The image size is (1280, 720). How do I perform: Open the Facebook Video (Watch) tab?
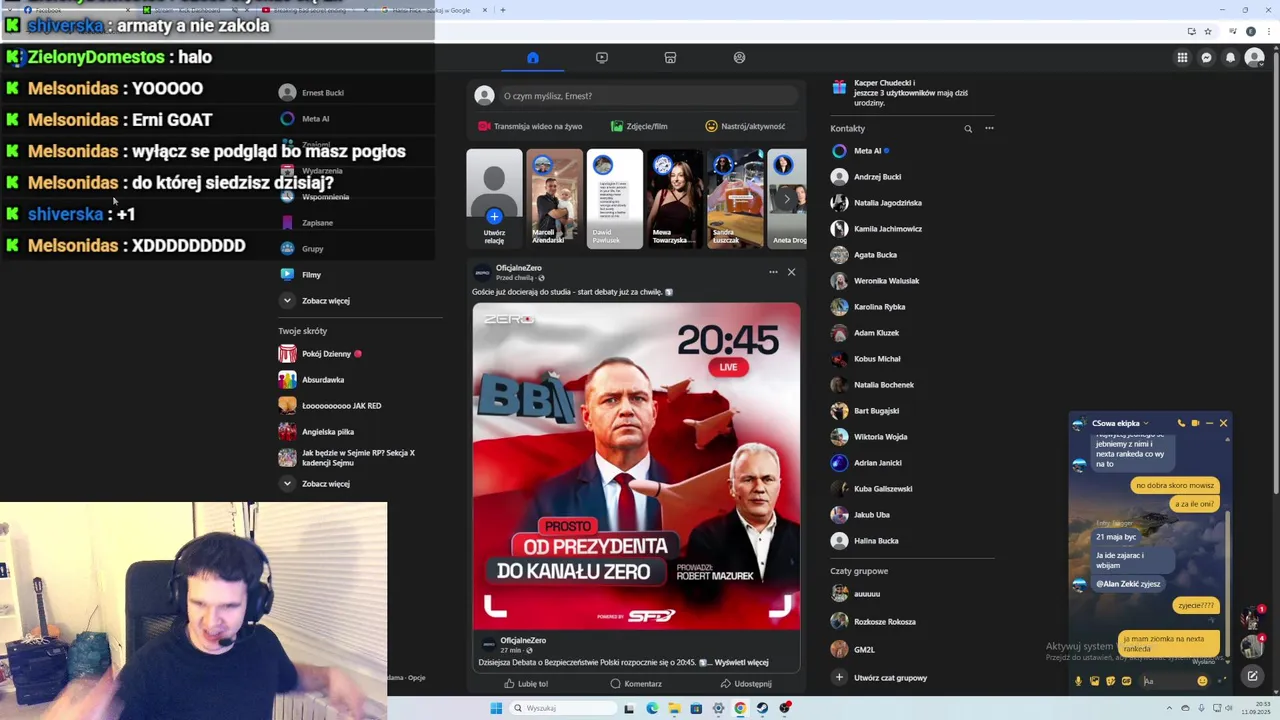tap(601, 58)
